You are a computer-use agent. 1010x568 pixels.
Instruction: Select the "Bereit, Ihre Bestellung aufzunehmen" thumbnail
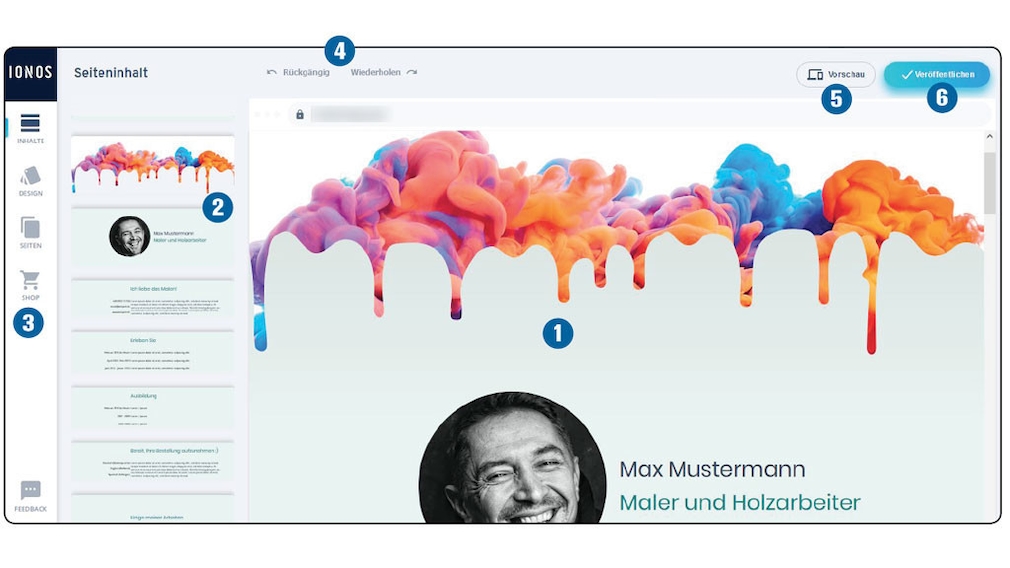(x=152, y=461)
